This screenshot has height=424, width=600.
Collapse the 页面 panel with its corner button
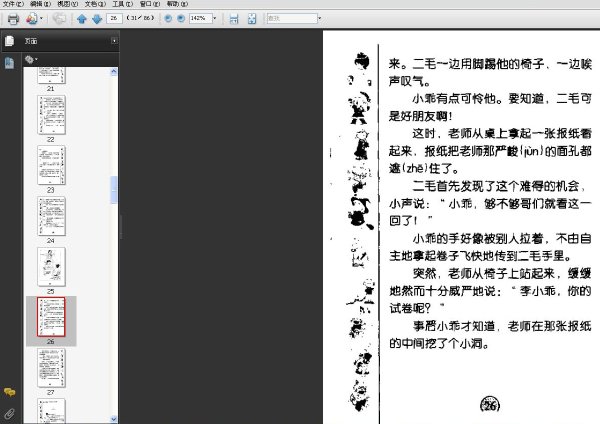pyautogui.click(x=114, y=41)
